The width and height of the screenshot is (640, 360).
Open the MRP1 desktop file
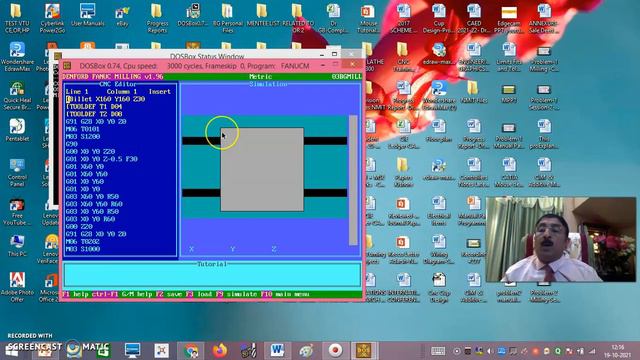click(x=509, y=93)
